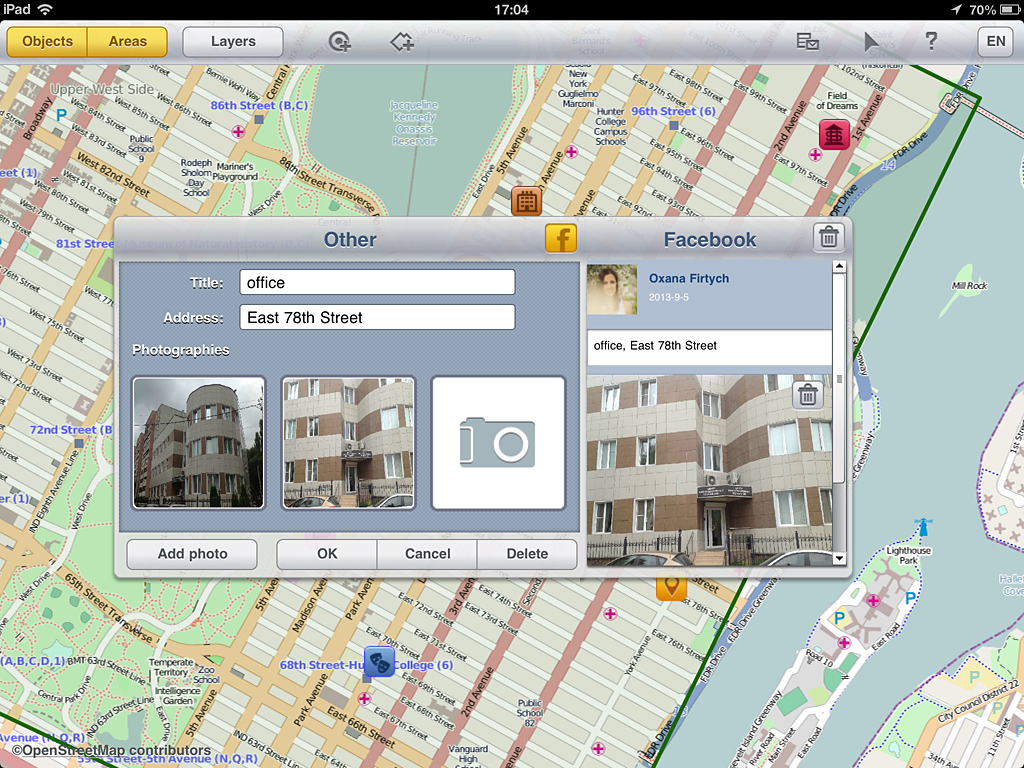Confirm changes with OK

pos(327,554)
